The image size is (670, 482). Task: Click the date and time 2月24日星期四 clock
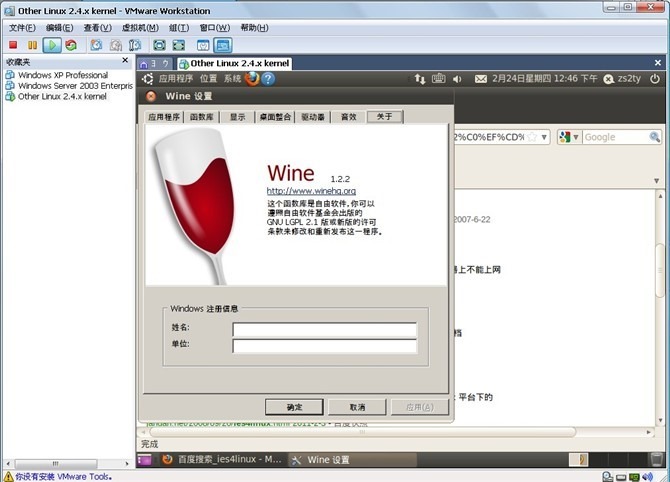click(x=544, y=79)
